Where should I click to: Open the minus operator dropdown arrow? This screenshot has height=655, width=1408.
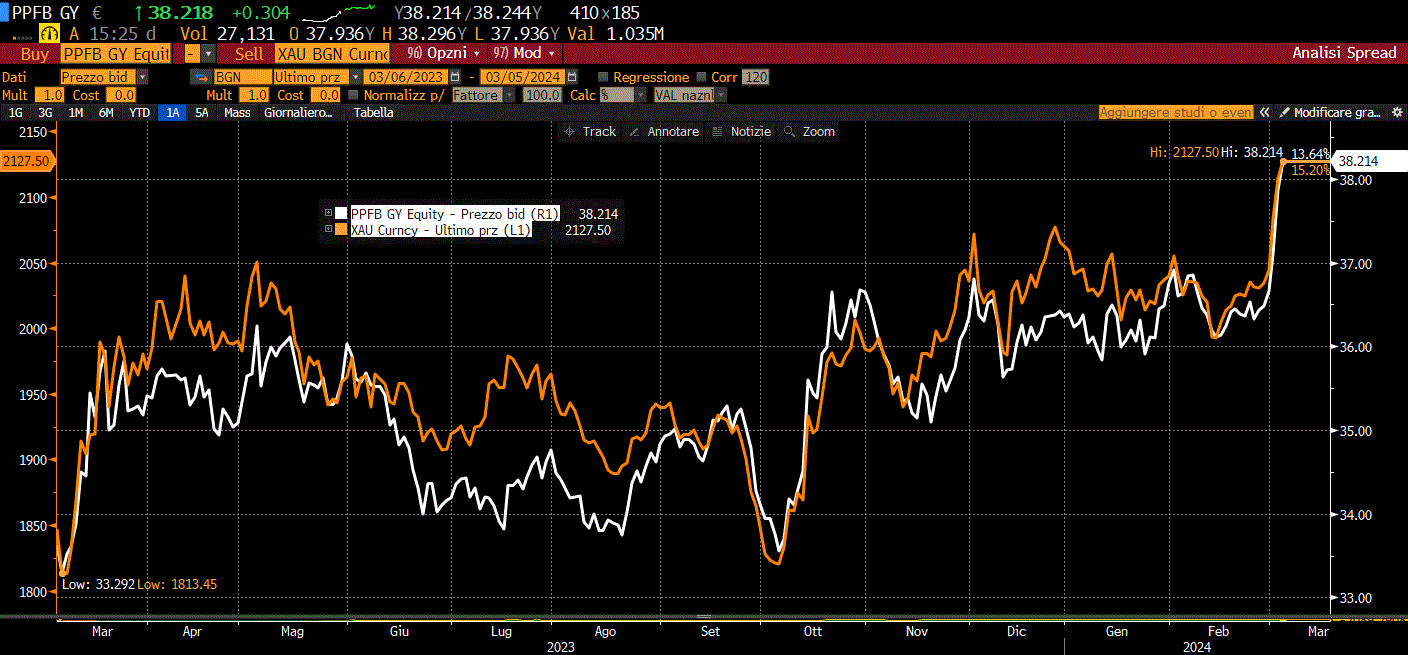point(208,53)
